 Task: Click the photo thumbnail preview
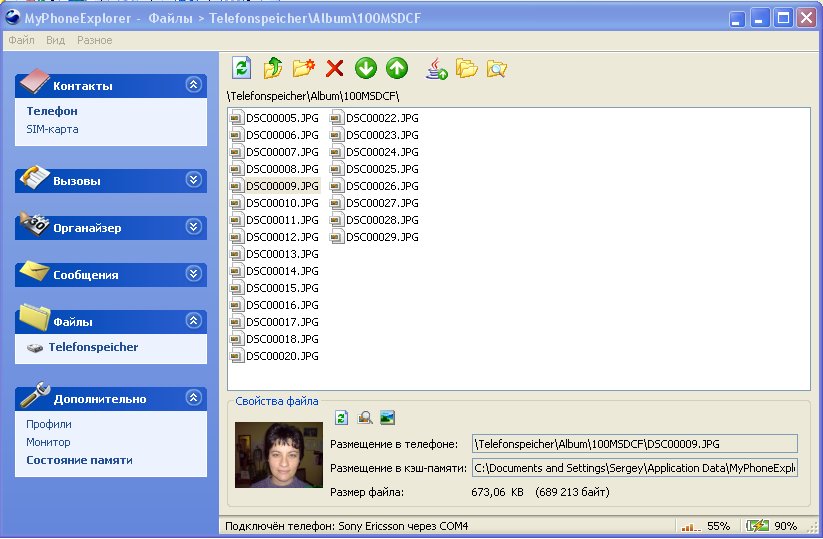coord(279,455)
